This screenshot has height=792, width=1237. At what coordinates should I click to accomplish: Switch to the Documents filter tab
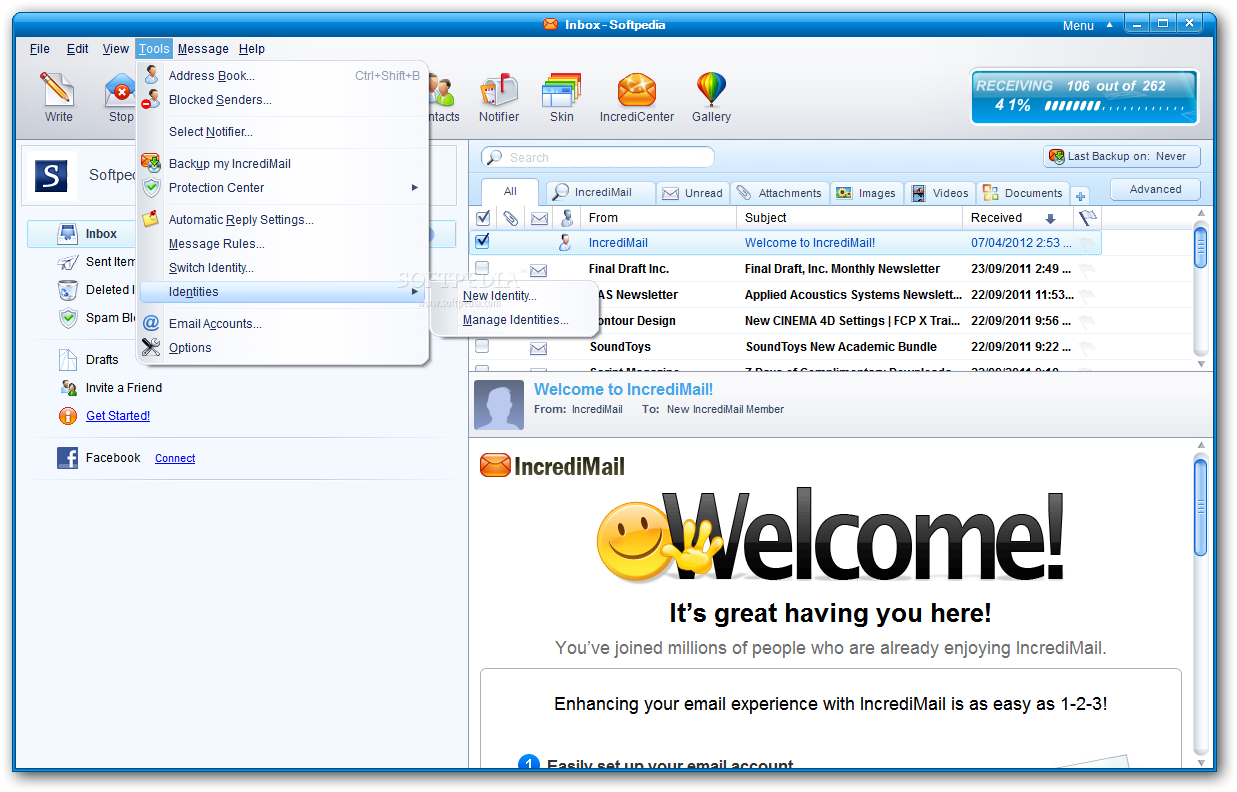(x=1023, y=193)
